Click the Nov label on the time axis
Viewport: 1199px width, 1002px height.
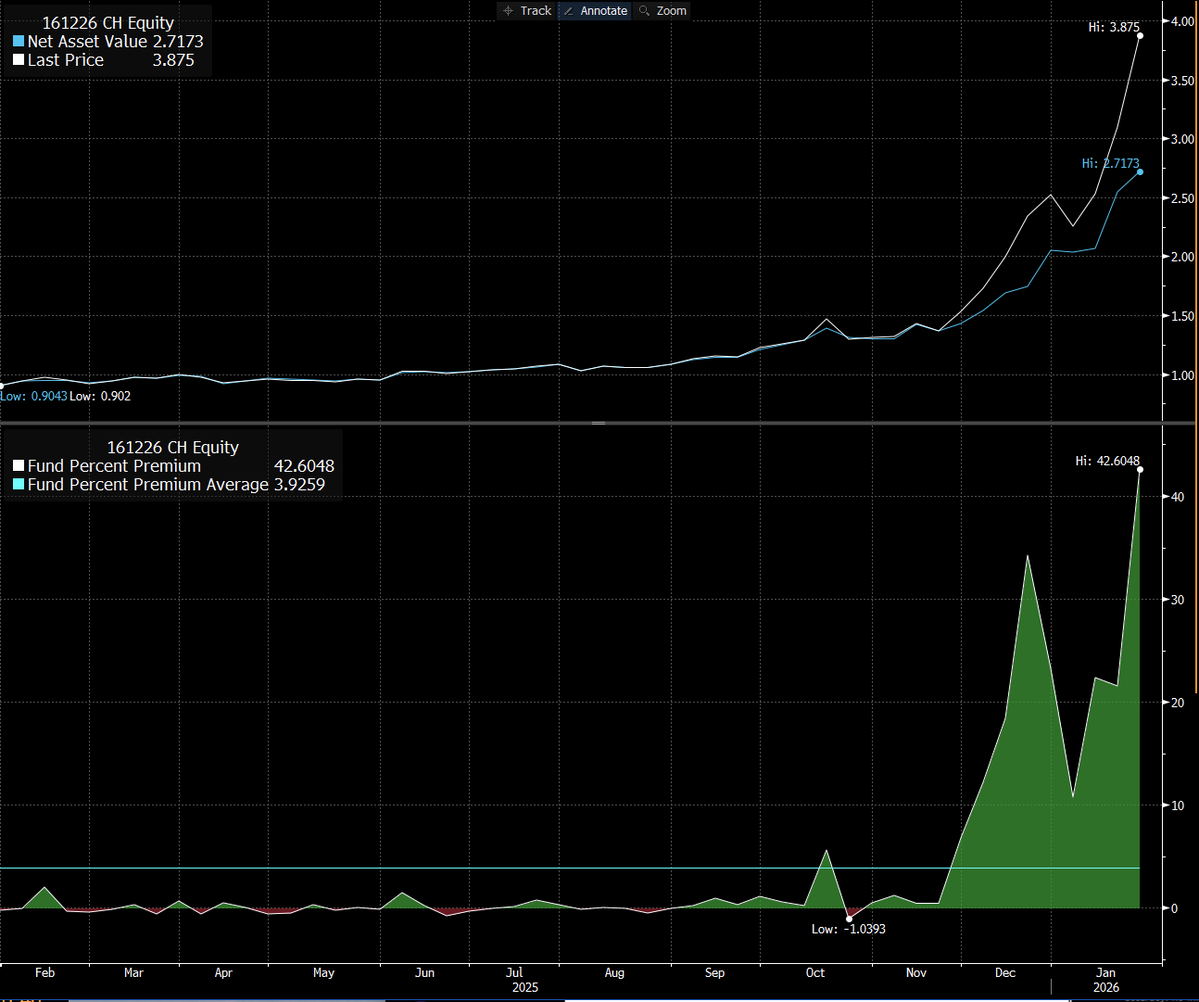tap(916, 973)
